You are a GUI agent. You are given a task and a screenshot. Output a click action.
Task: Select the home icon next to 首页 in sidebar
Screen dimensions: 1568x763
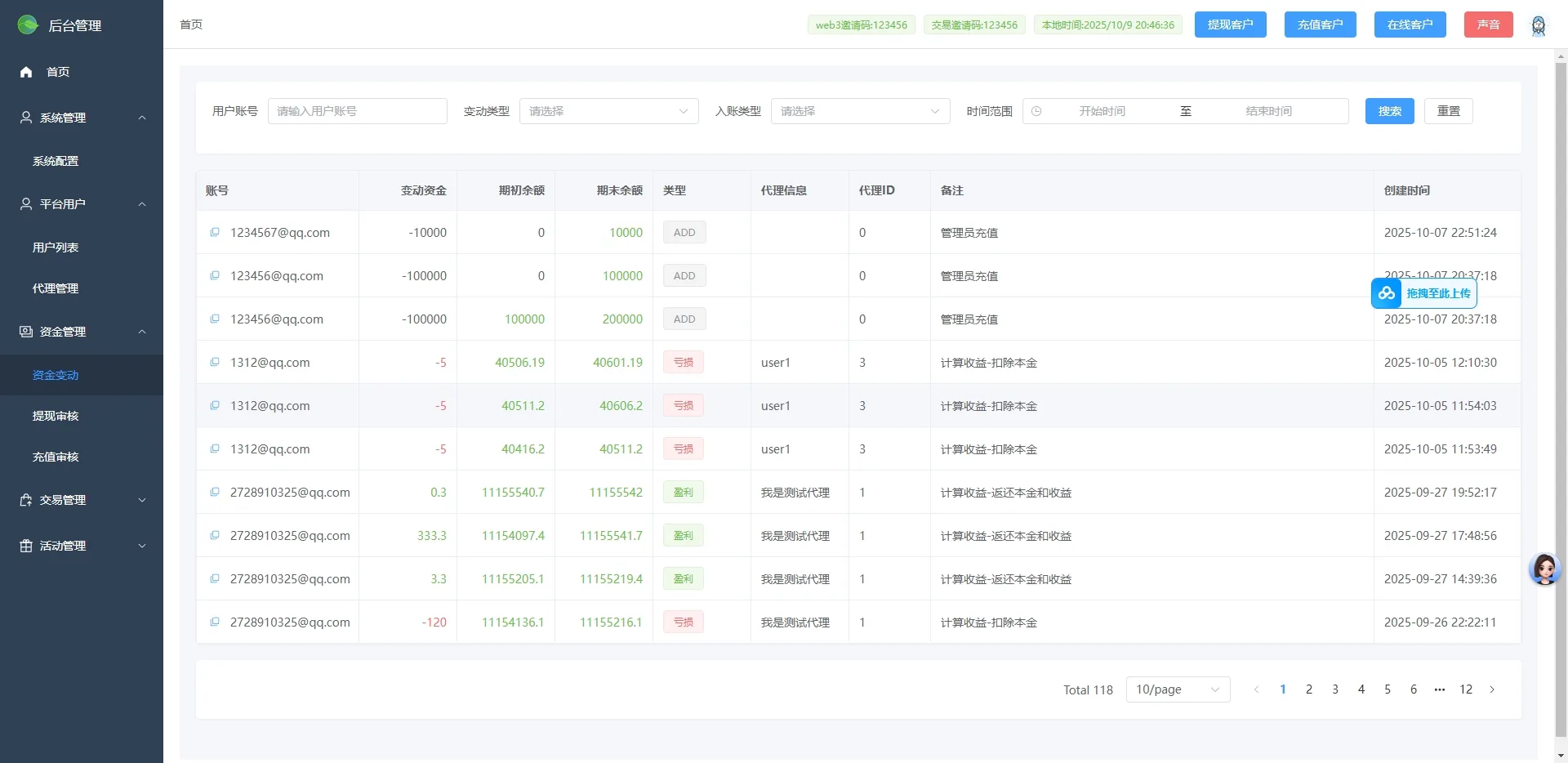[25, 72]
